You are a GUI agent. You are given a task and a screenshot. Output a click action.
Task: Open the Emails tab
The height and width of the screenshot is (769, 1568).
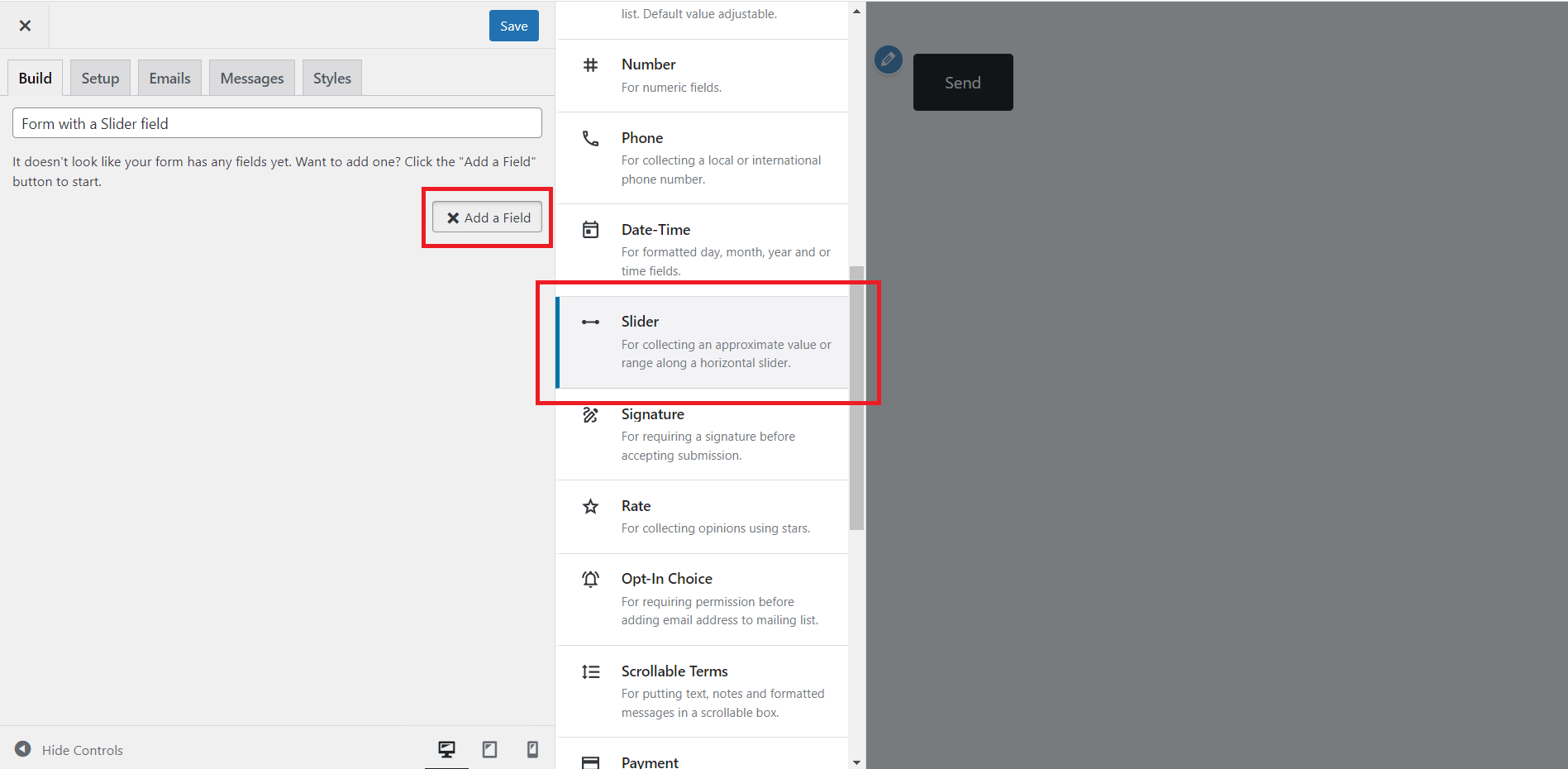coord(169,77)
